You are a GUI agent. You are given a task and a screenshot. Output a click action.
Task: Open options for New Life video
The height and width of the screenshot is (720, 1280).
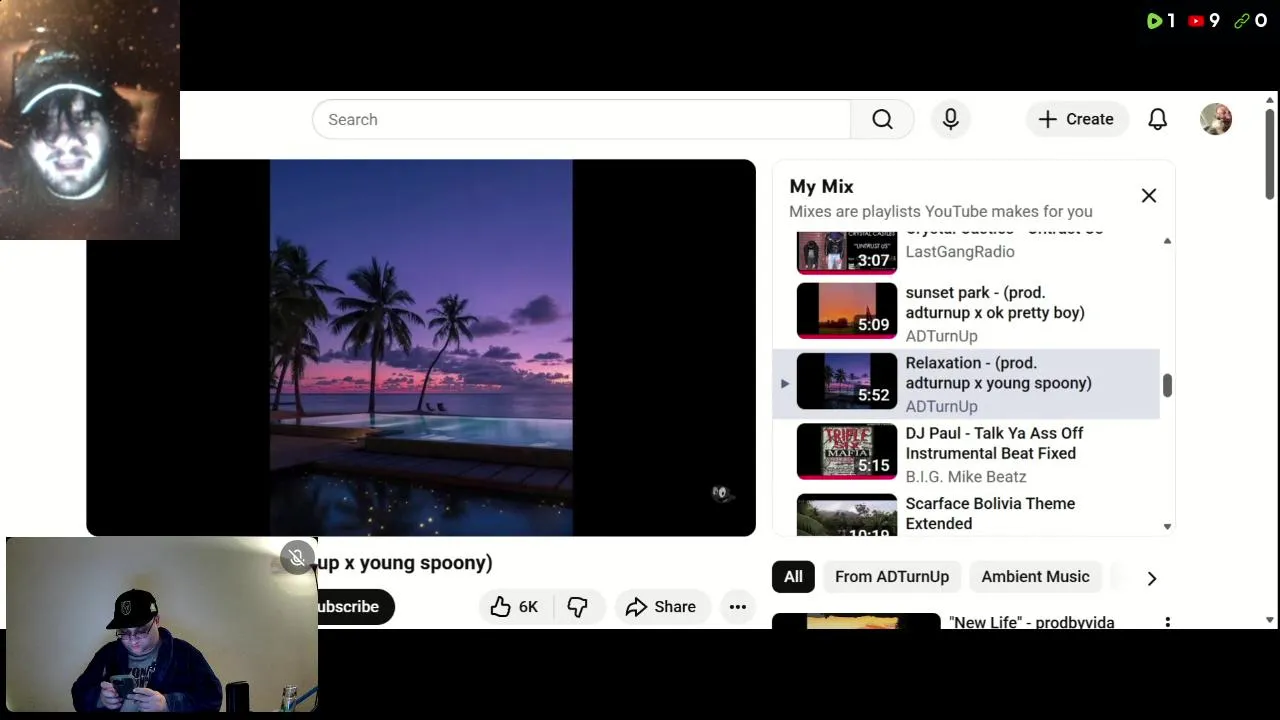1167,622
